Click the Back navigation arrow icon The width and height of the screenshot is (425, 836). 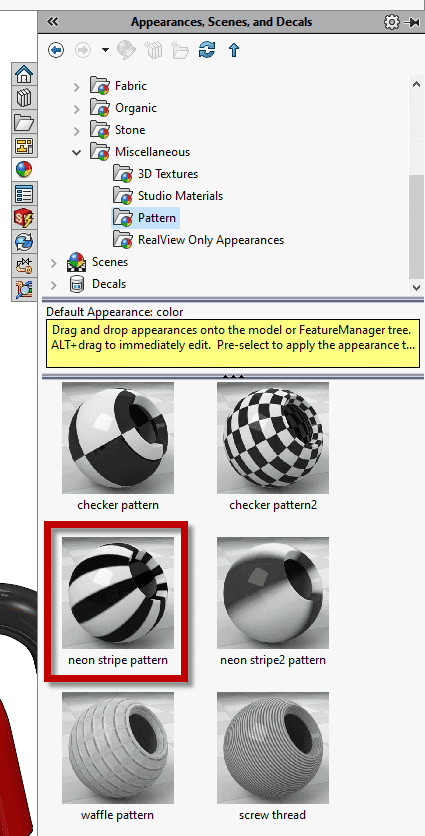coord(56,51)
